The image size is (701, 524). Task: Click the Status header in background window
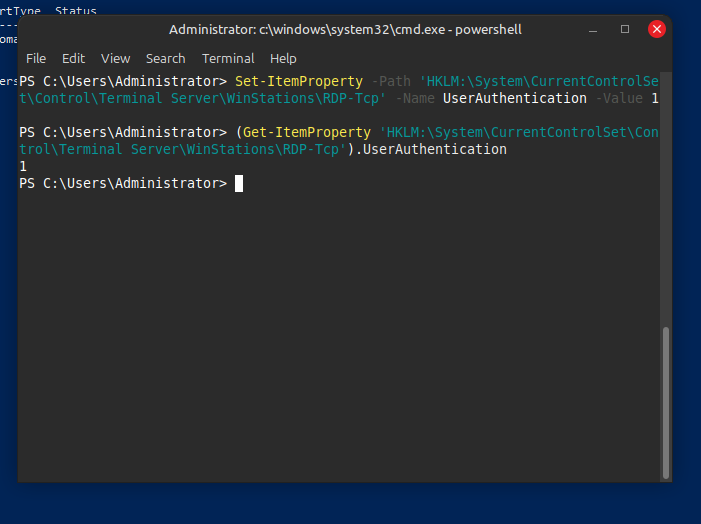coord(75,10)
